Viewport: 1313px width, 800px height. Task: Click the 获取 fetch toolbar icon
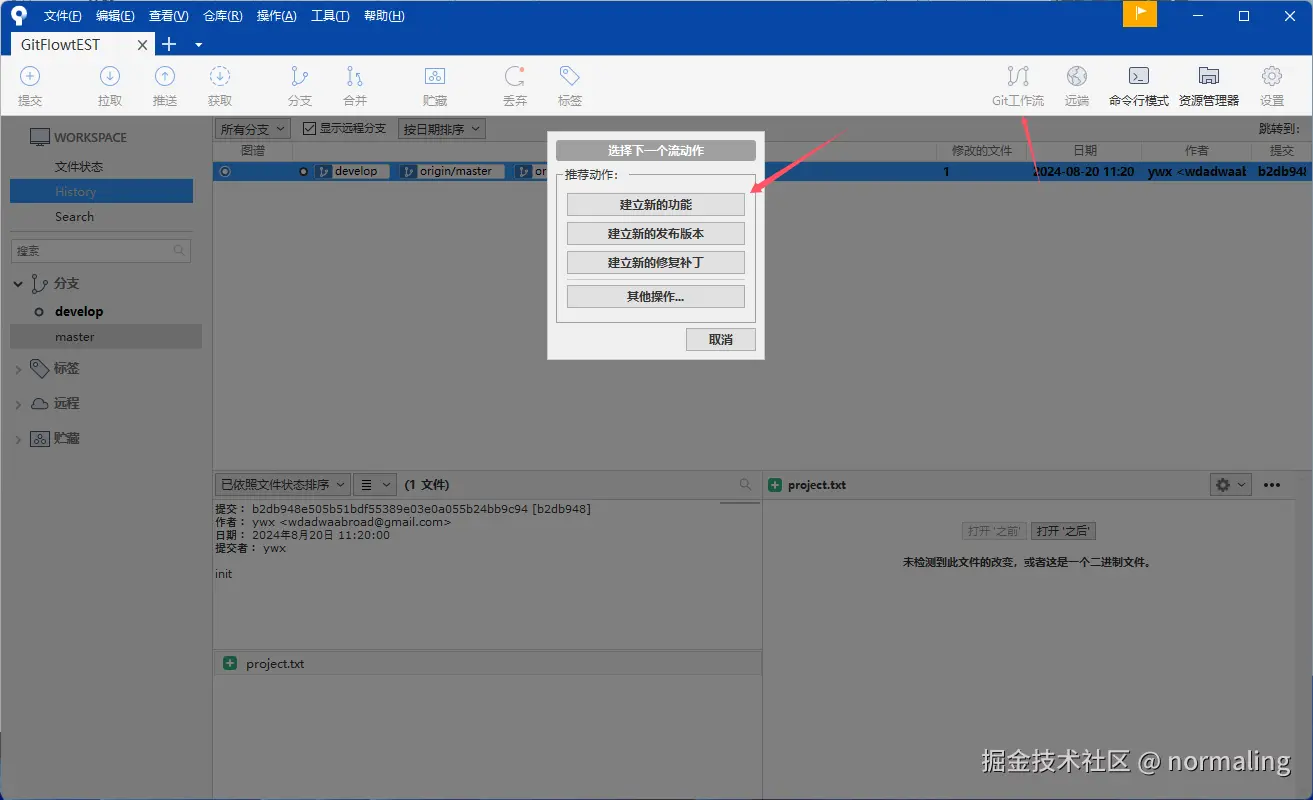pyautogui.click(x=220, y=77)
